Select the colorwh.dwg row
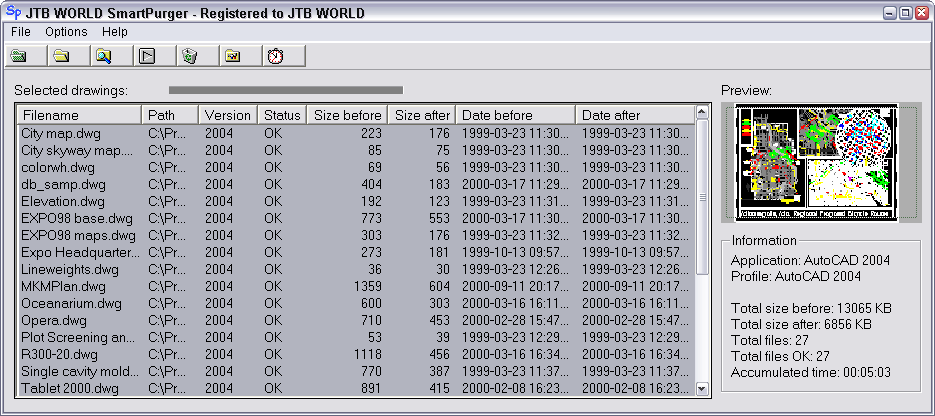The height and width of the screenshot is (416, 935). pyautogui.click(x=355, y=167)
